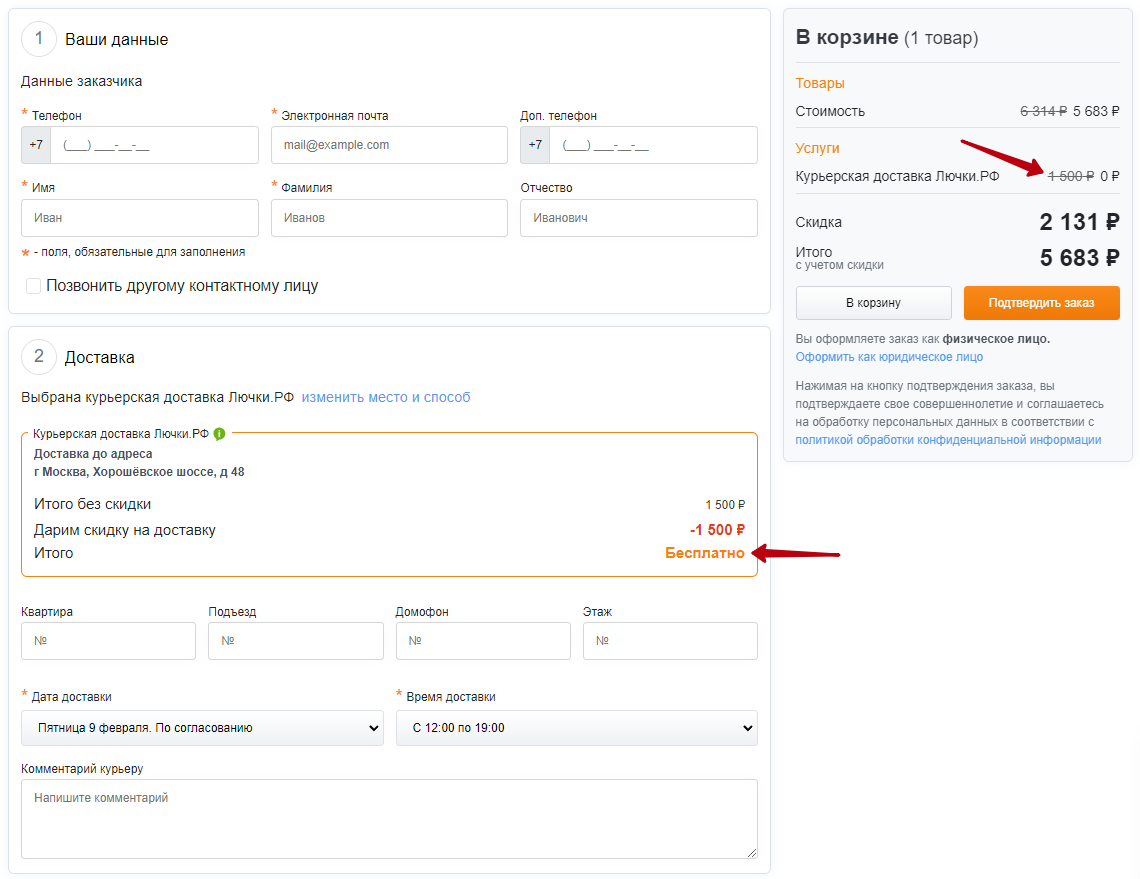
Task: Click Оформить как юридическое лицо link
Action: pyautogui.click(x=889, y=357)
